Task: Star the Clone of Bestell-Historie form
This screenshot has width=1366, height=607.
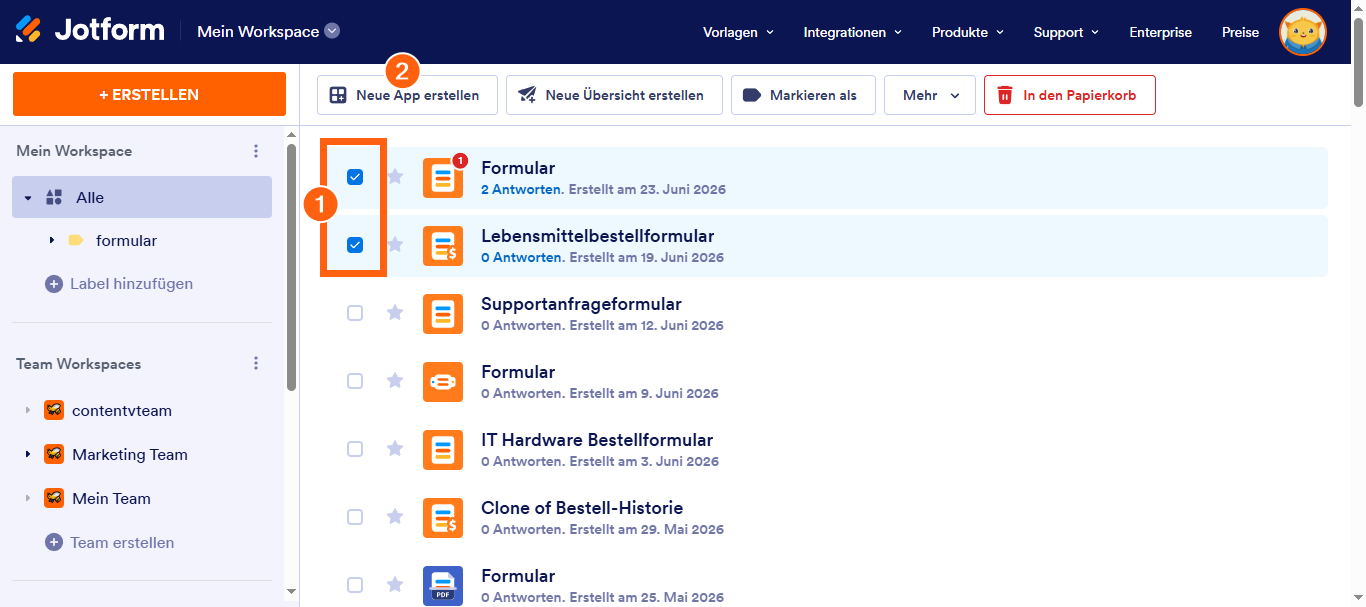Action: pos(395,517)
